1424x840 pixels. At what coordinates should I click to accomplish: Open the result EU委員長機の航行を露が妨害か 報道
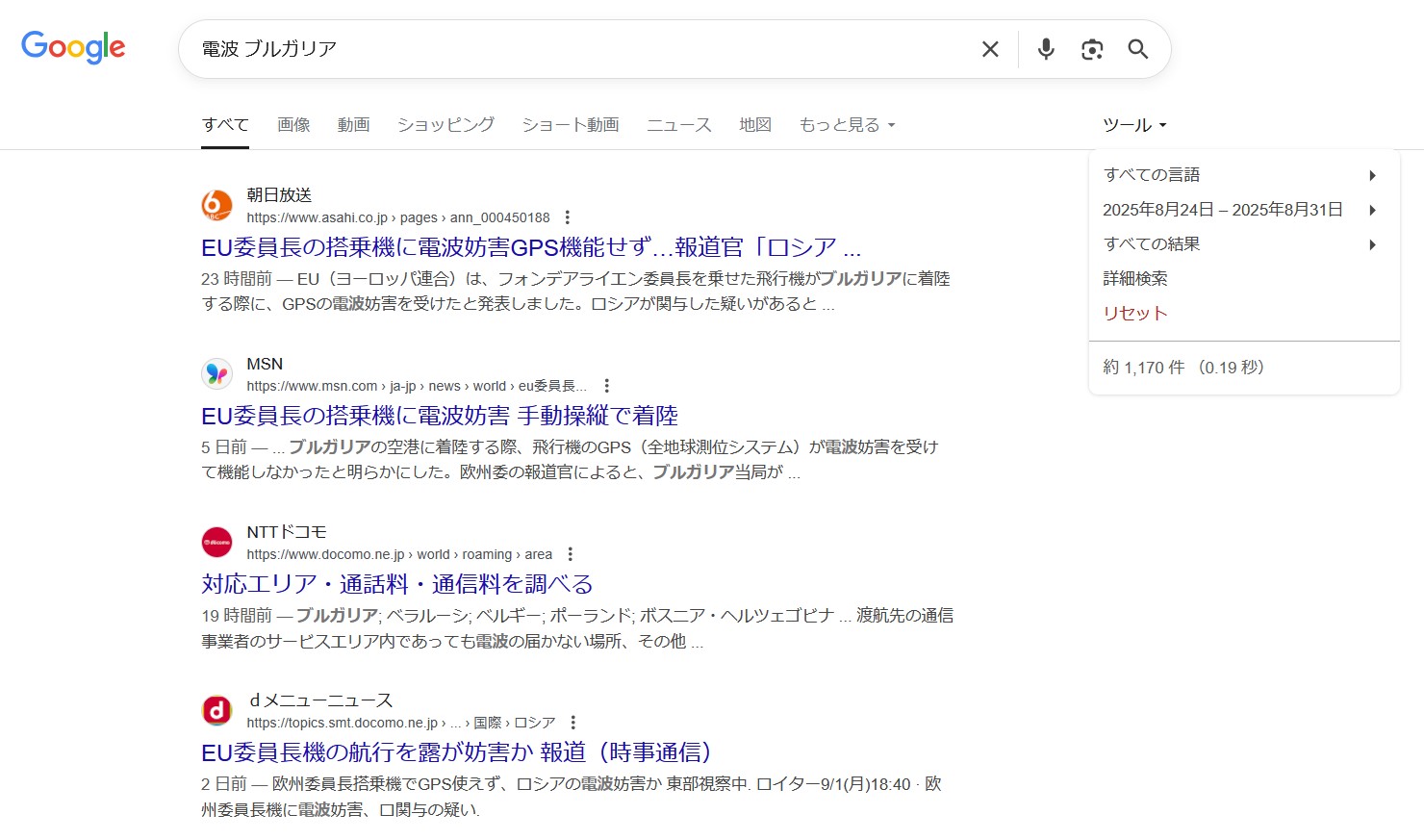coord(456,752)
